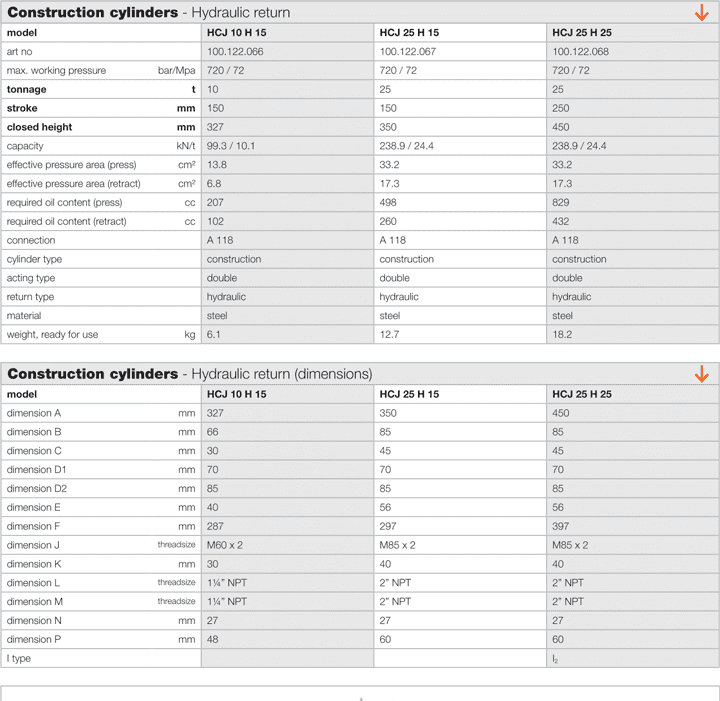The height and width of the screenshot is (701, 720).
Task: Select HCJ 25 H 25 column header in first table
Action: click(582, 33)
